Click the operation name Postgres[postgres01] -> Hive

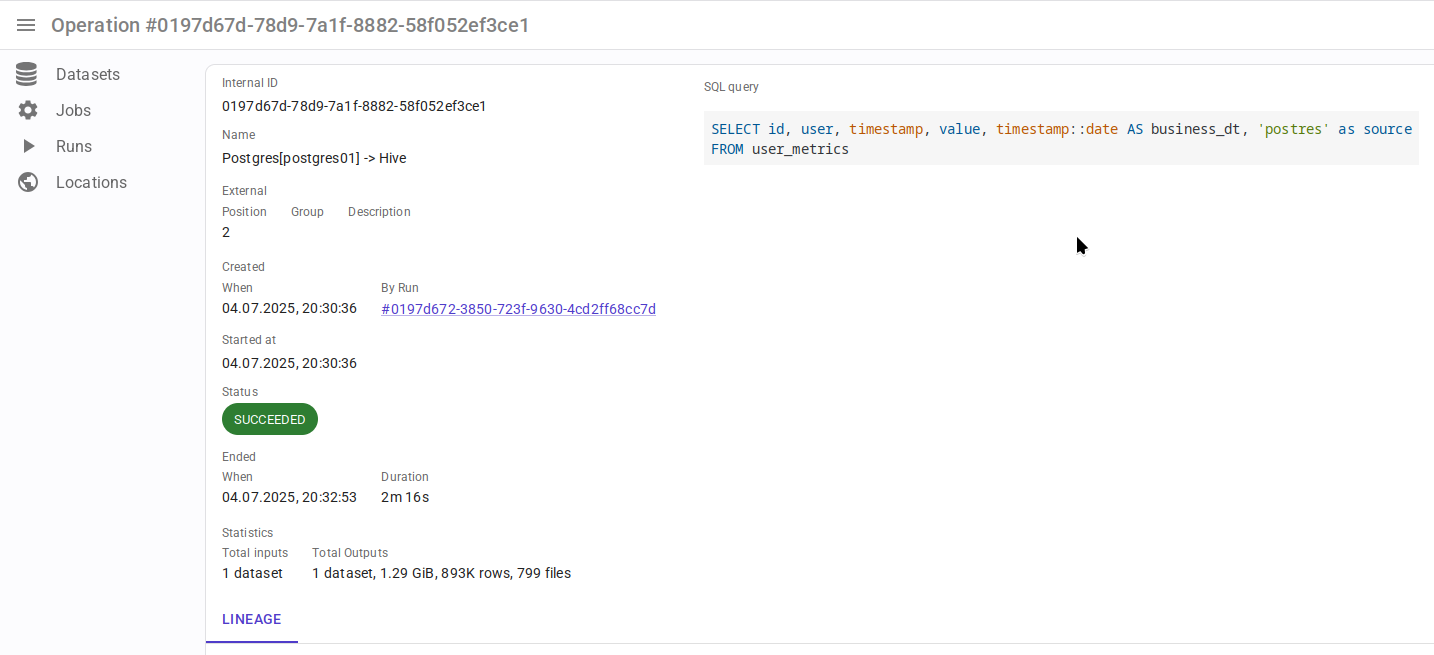pos(314,158)
